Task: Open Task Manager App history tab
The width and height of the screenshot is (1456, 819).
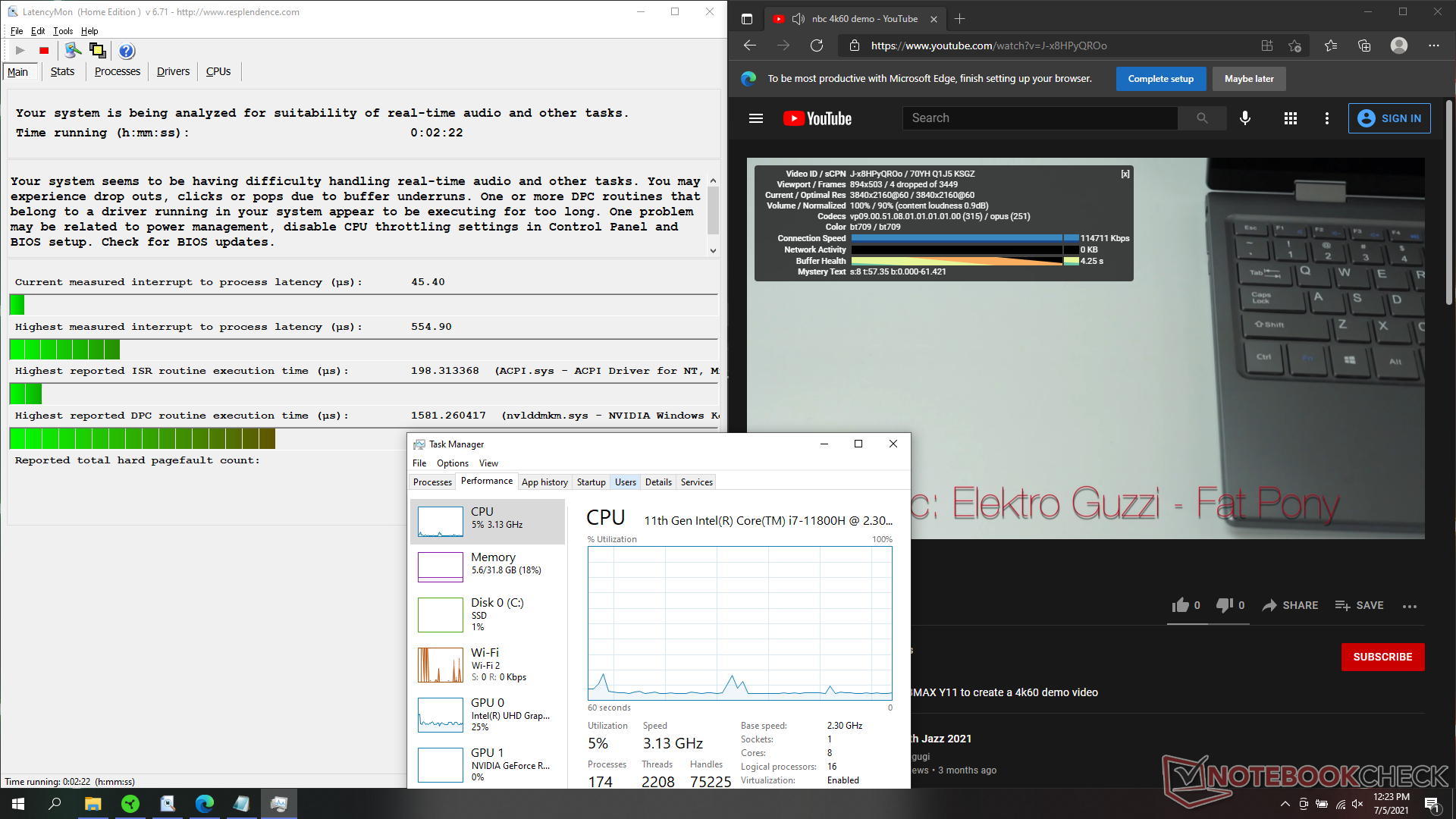Action: tap(544, 482)
